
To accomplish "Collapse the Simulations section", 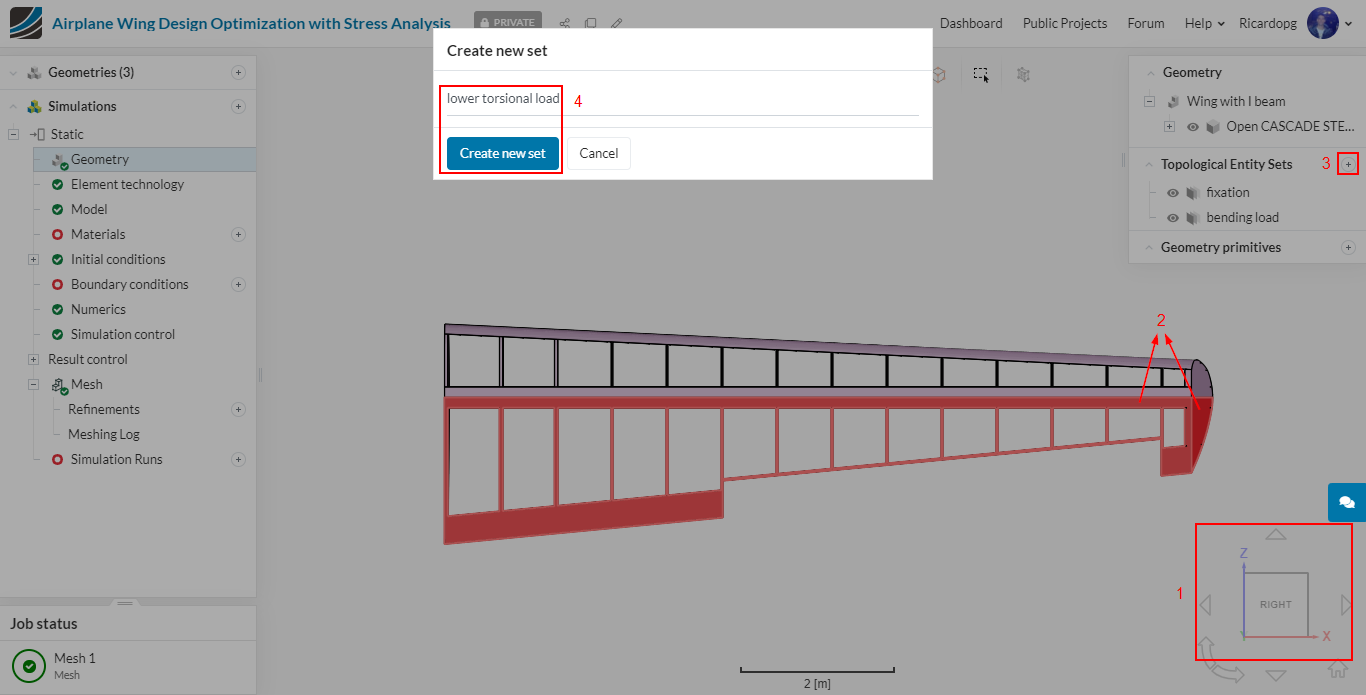I will coord(14,106).
